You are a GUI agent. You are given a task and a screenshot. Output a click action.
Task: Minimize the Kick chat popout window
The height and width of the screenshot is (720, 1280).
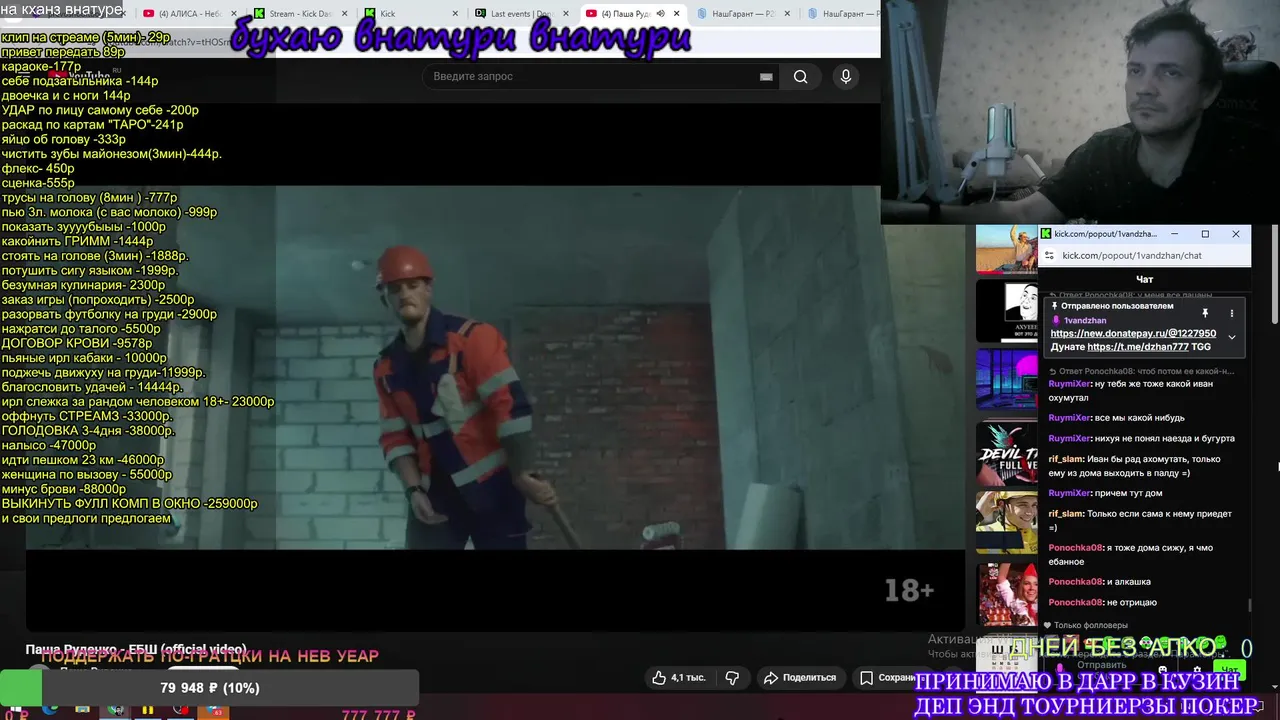(1174, 234)
